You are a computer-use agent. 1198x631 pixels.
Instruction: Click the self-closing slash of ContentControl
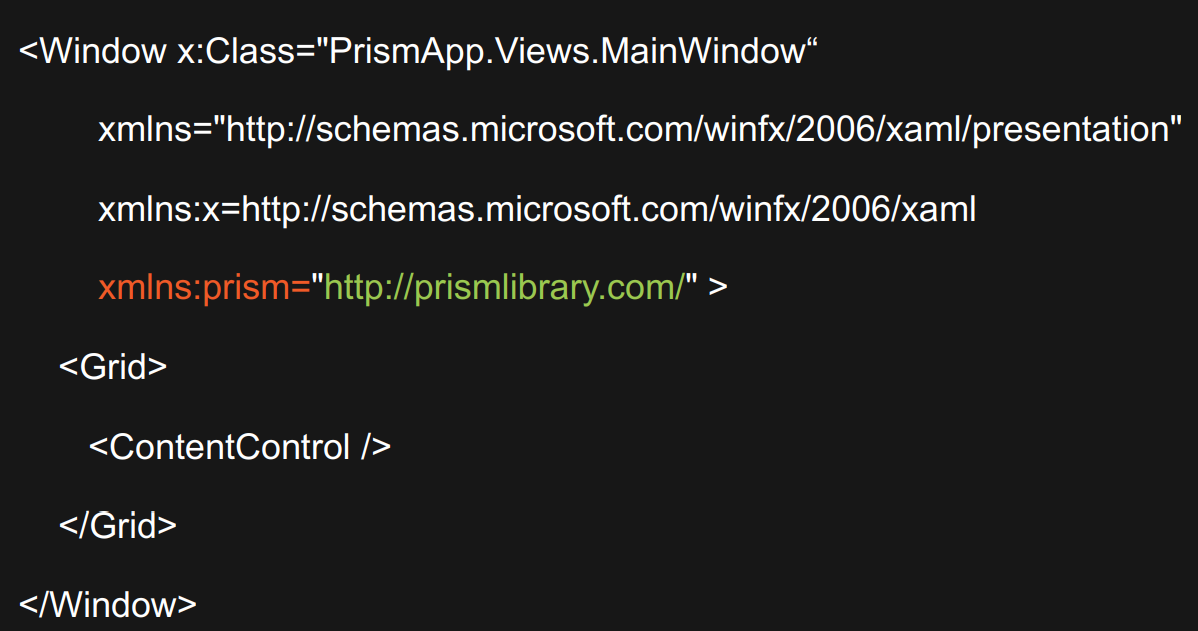[x=367, y=447]
